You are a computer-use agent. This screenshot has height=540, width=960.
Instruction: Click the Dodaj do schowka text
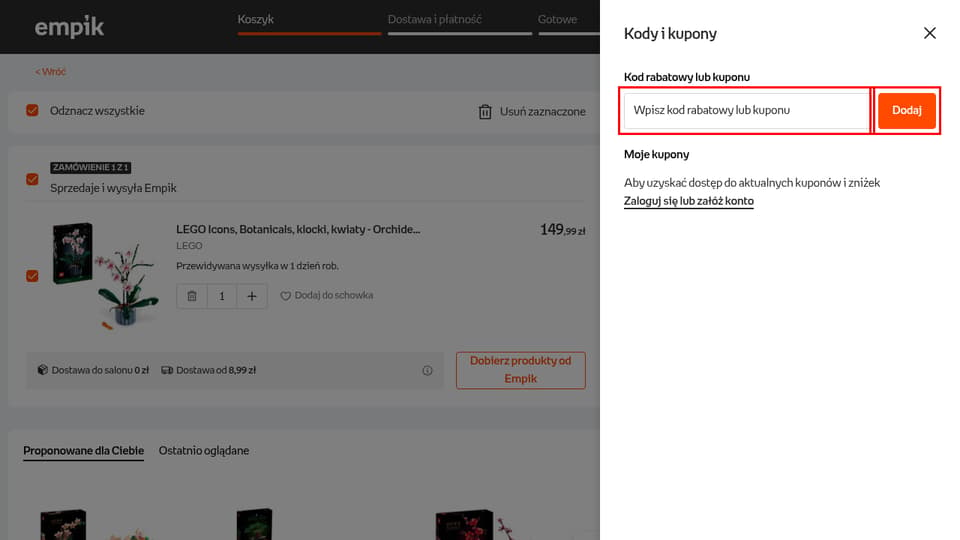tap(334, 295)
